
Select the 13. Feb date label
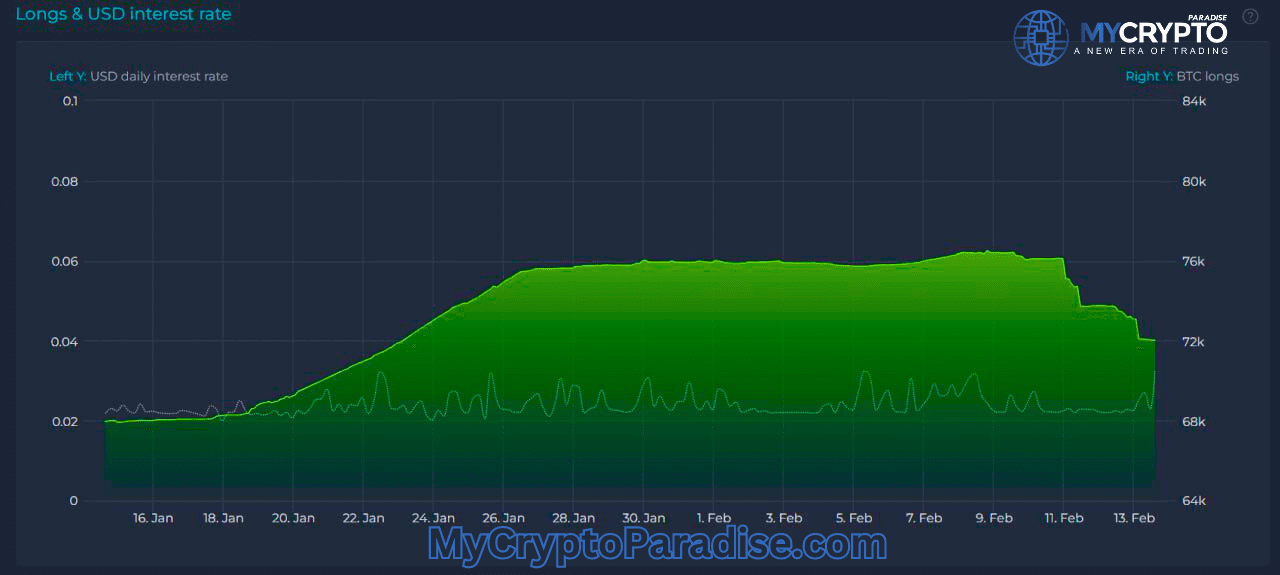(x=1133, y=518)
